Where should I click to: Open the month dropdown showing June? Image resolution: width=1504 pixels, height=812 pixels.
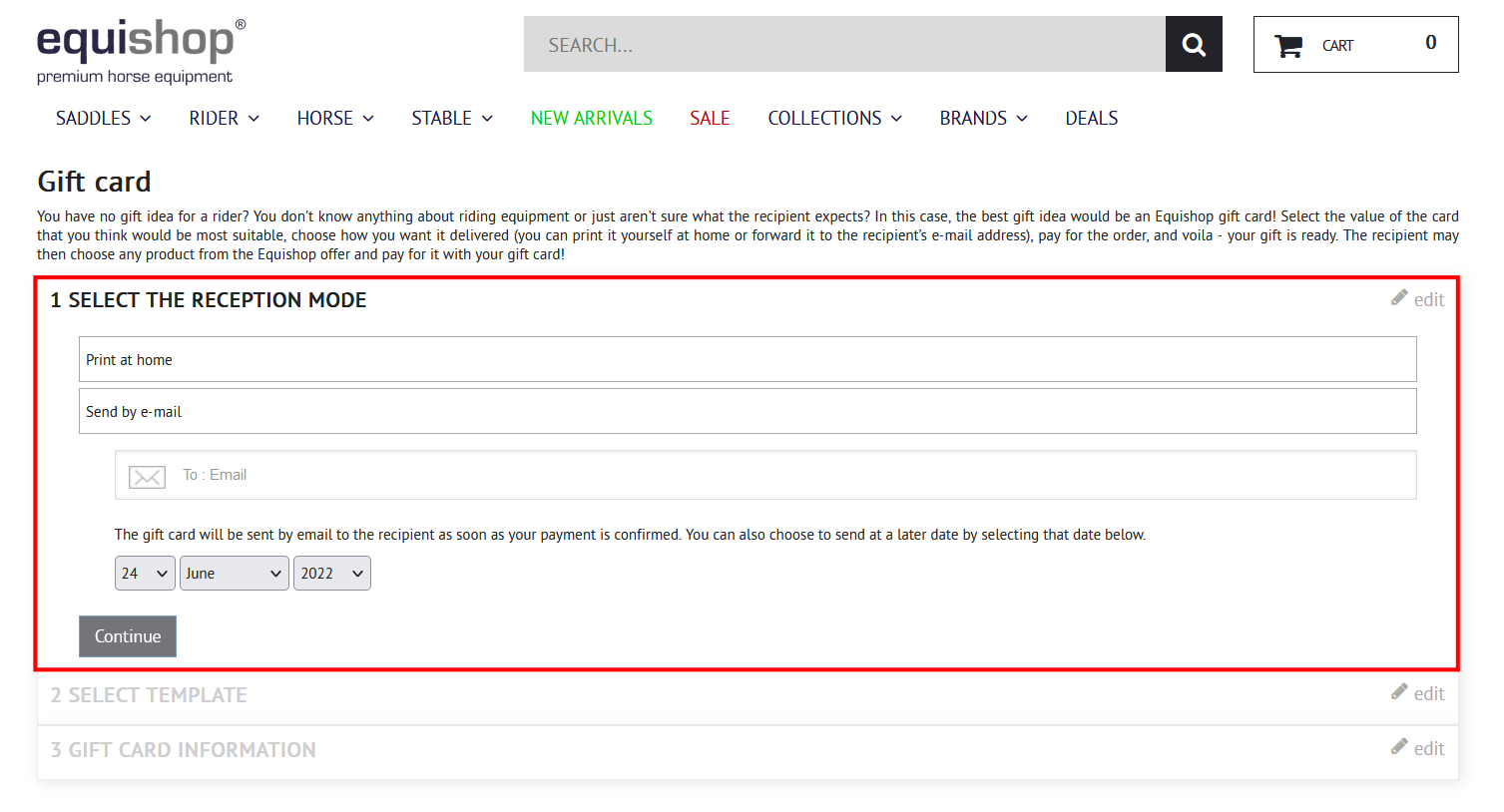point(234,574)
